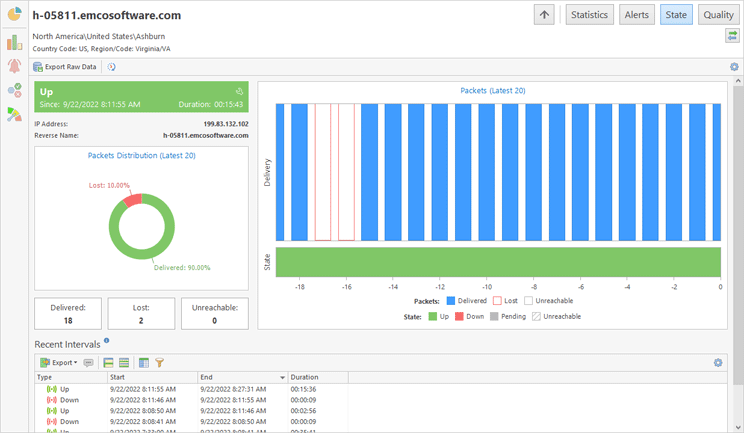Switch to the Quality tab
The height and width of the screenshot is (433, 744).
718,15
